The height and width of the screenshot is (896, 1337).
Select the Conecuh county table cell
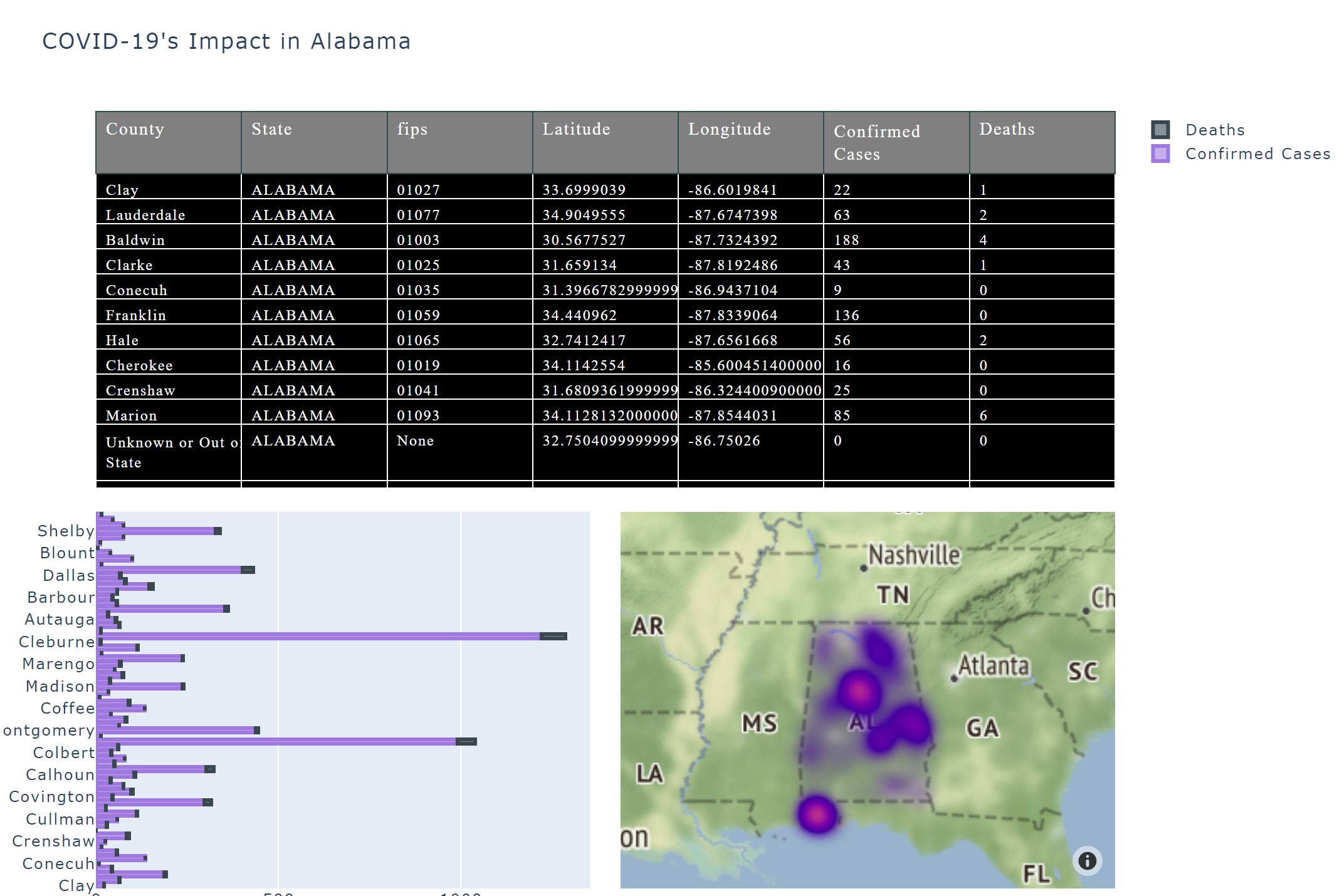[x=169, y=287]
